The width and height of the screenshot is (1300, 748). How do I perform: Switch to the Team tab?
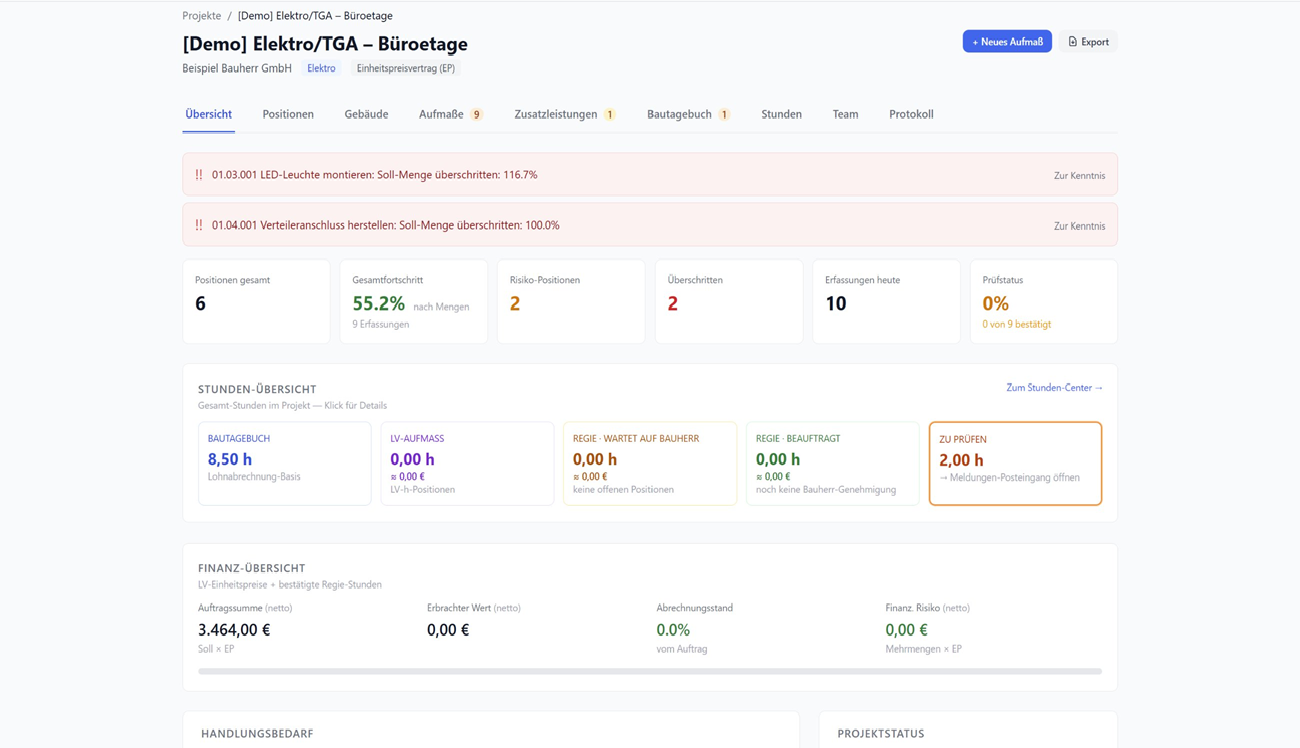[x=845, y=115]
